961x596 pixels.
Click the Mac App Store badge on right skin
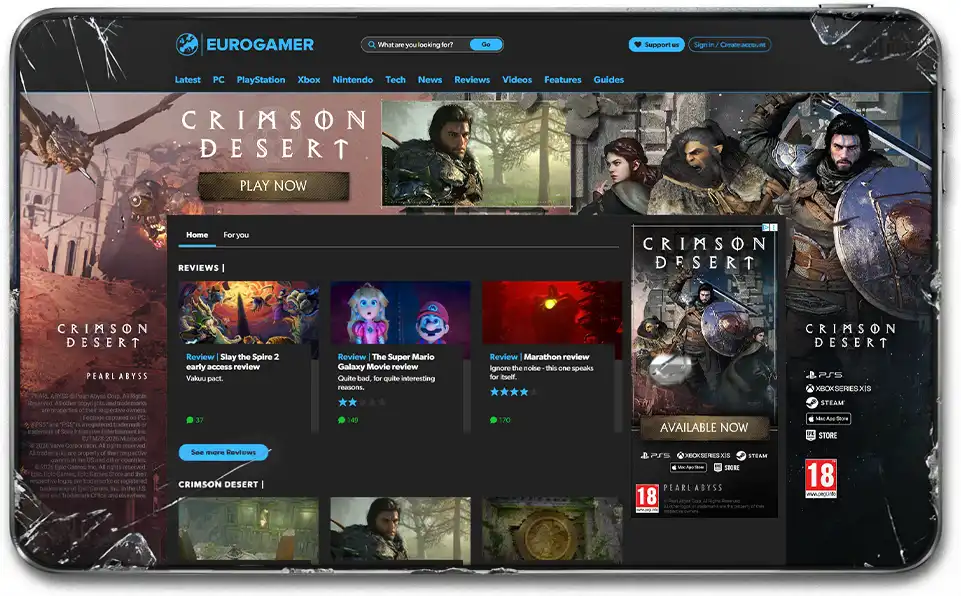click(828, 419)
